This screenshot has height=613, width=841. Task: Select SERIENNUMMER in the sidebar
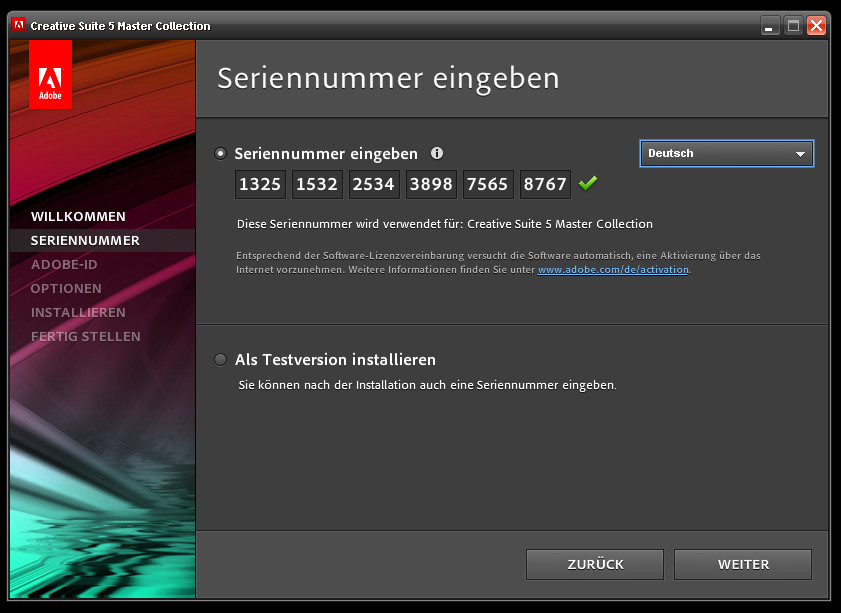(x=85, y=240)
